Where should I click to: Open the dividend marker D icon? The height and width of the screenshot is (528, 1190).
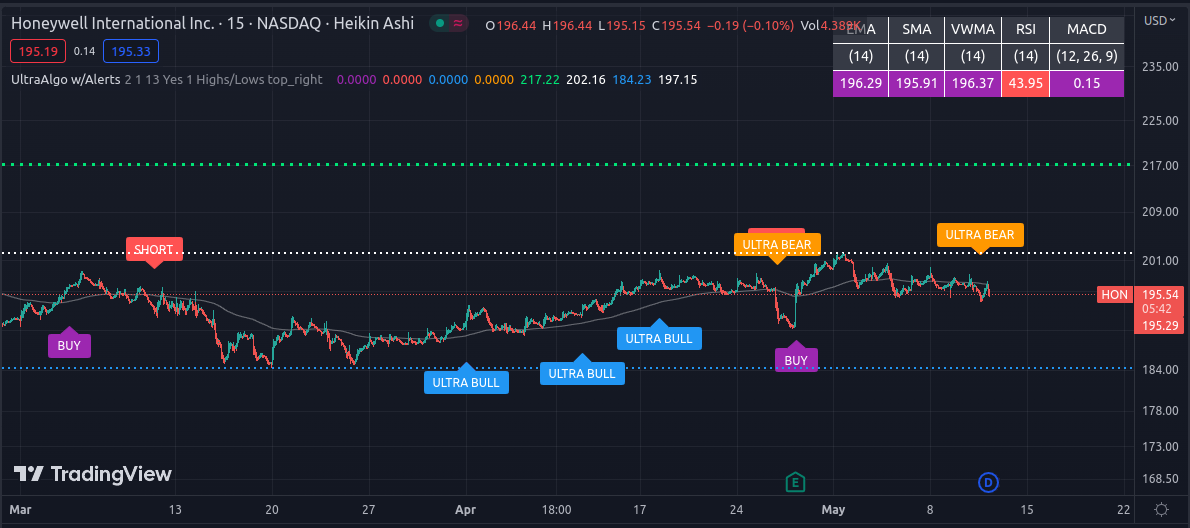987,481
